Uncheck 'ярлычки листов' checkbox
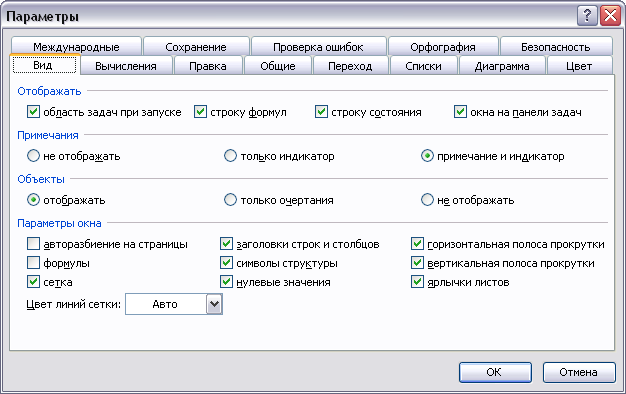Viewport: 626px width, 394px height. click(x=417, y=282)
